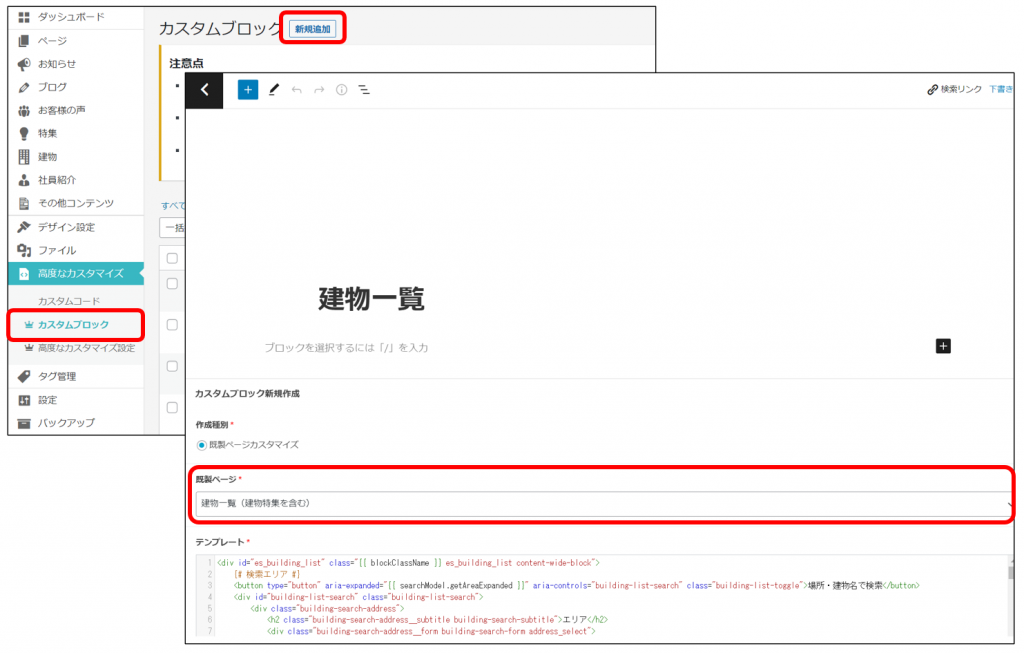
Task: Open カスタムブロック submenu item
Action: tap(73, 325)
